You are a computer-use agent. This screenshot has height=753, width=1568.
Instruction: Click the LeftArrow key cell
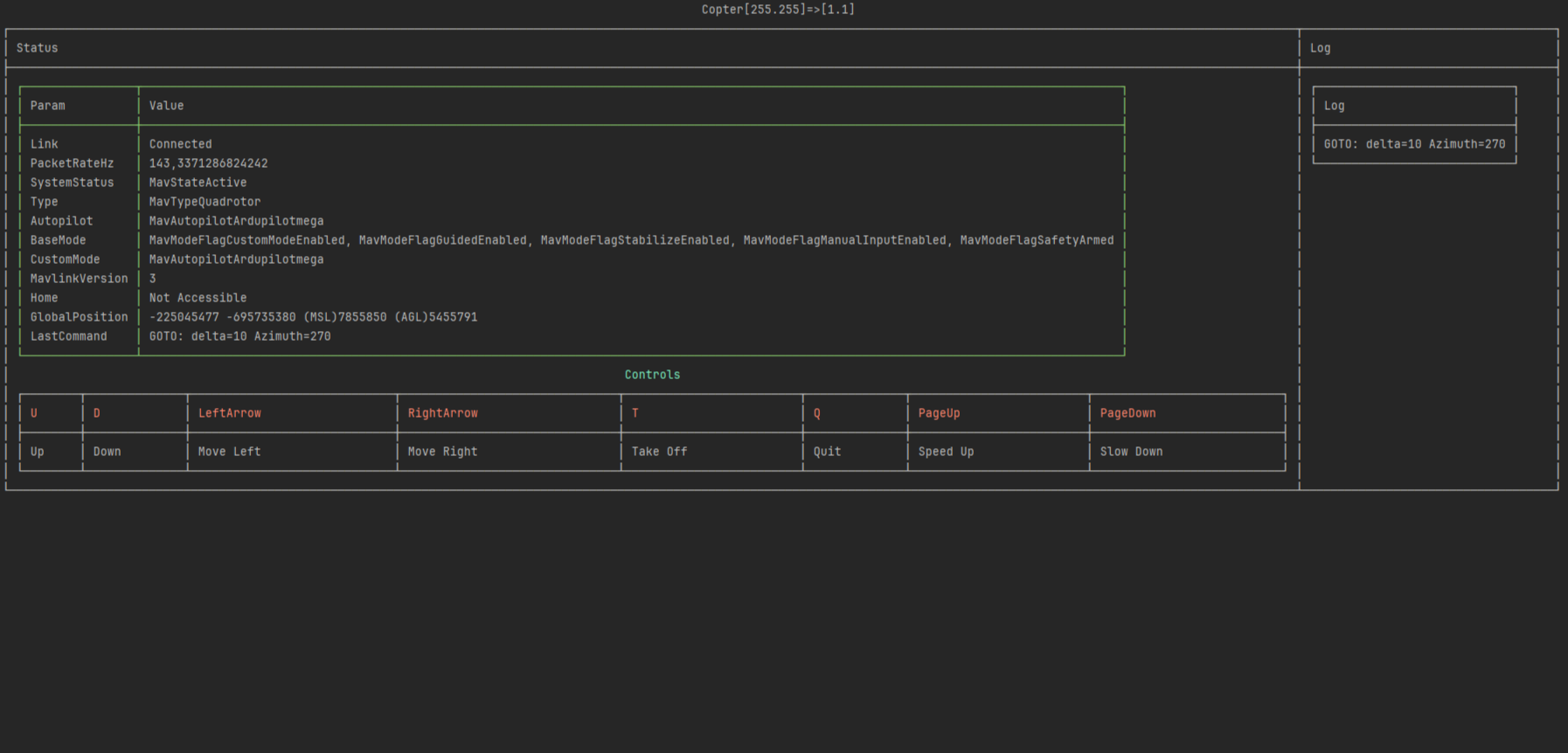click(293, 413)
